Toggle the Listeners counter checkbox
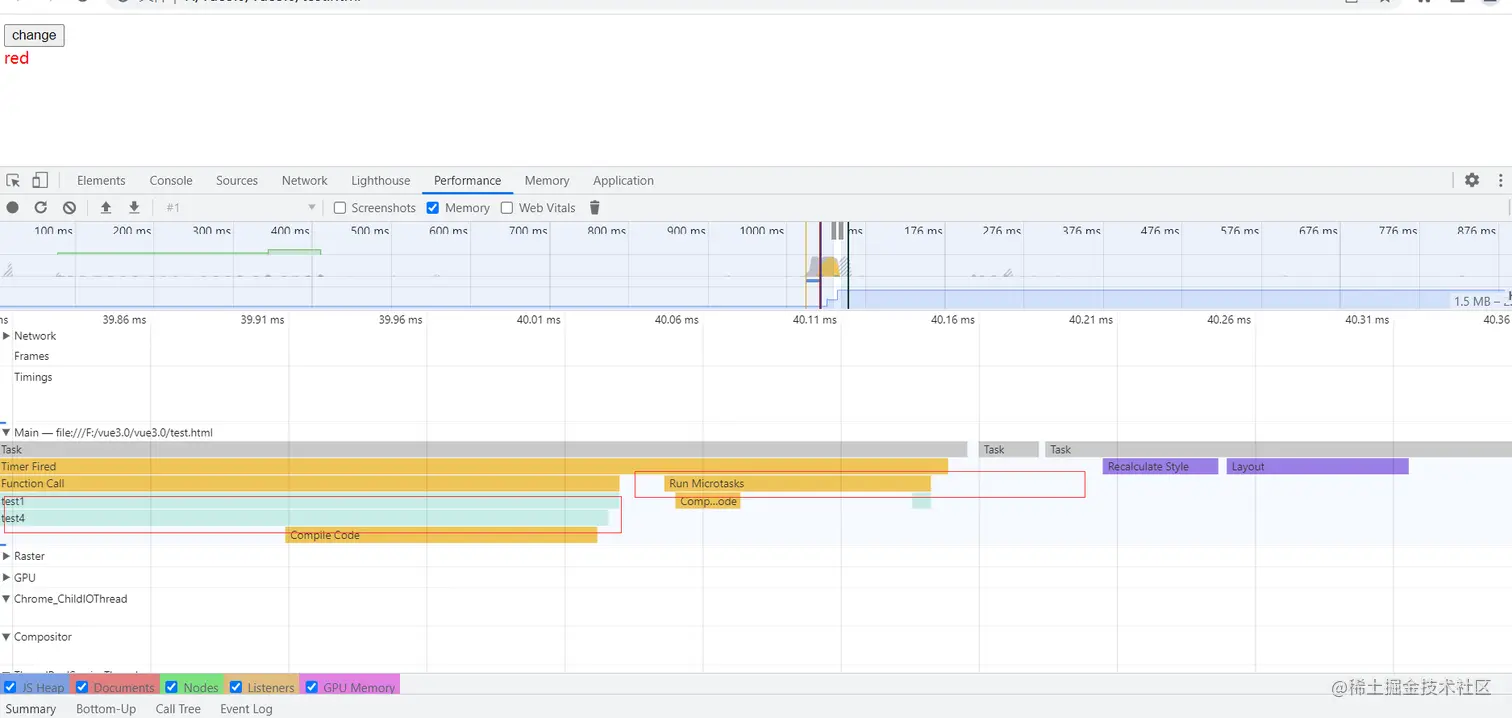The width and height of the screenshot is (1512, 718). point(237,687)
